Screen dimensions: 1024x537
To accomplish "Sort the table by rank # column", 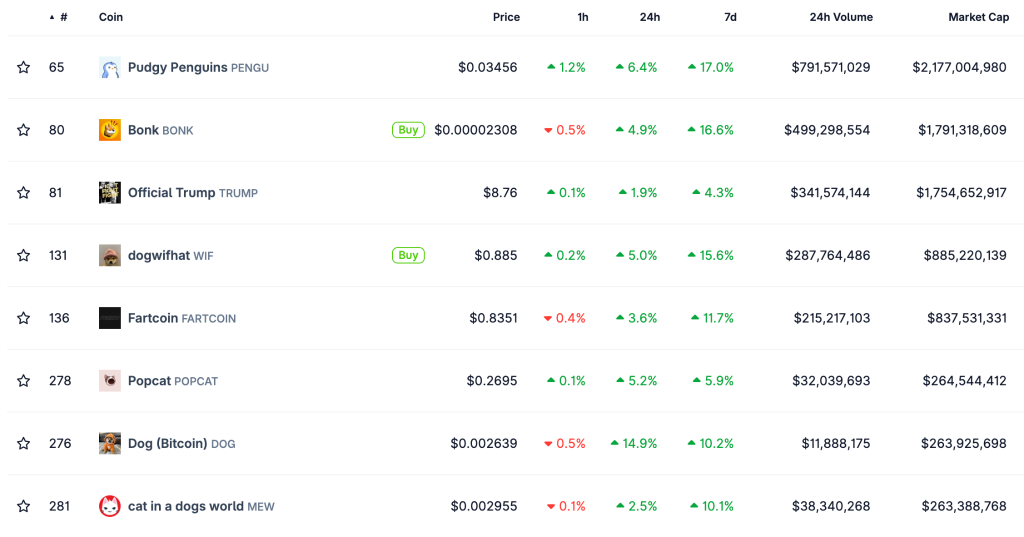I will (63, 17).
